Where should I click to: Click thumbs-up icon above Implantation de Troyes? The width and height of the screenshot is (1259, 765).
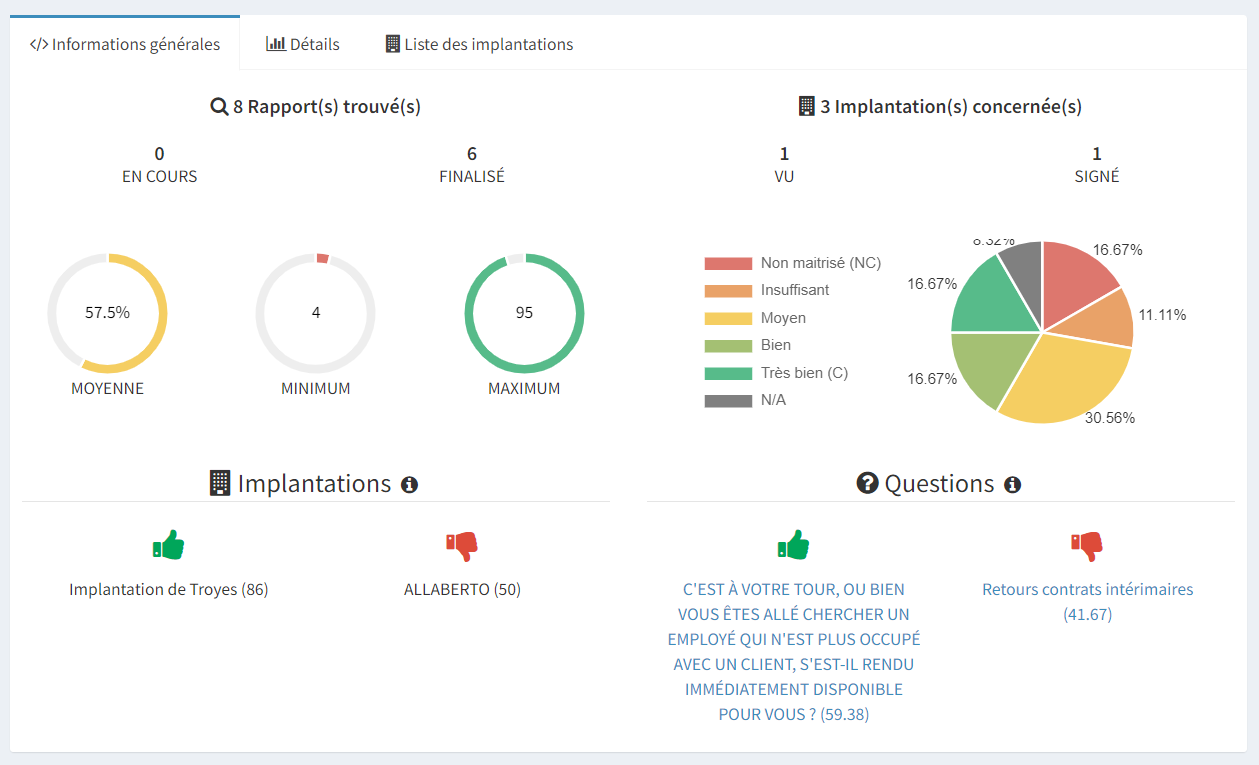168,545
